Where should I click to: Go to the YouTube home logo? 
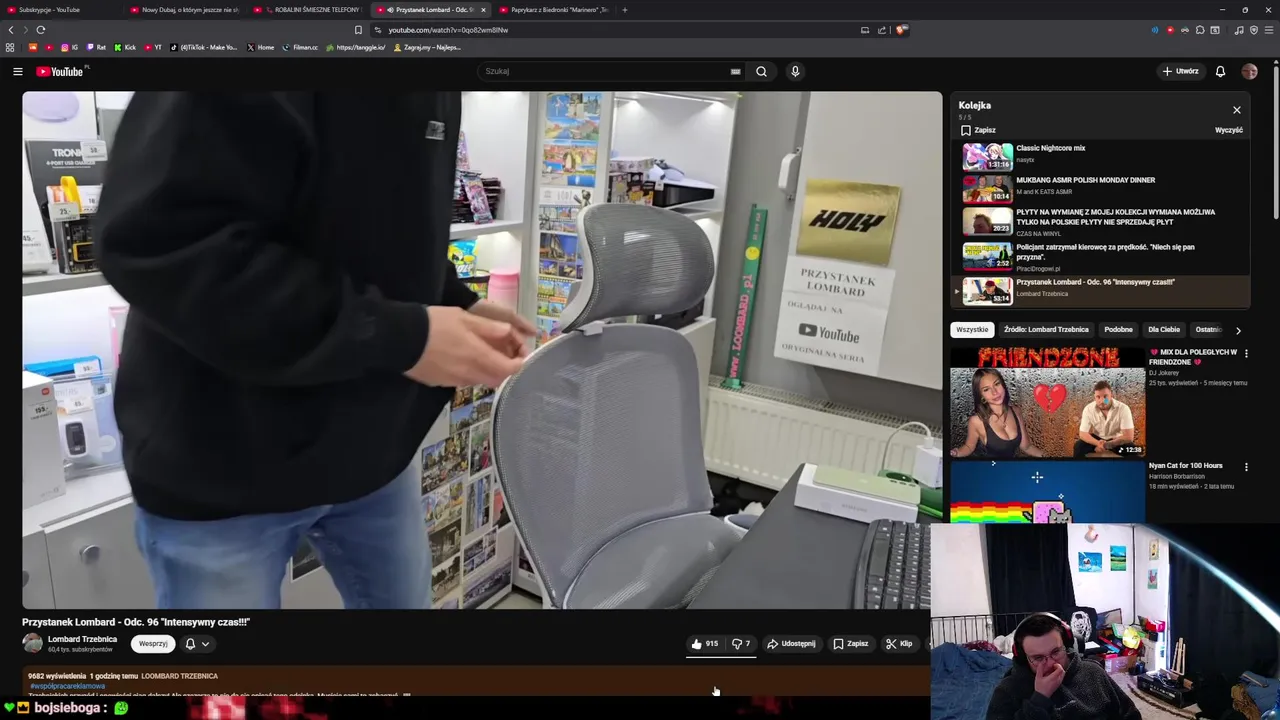click(x=62, y=71)
